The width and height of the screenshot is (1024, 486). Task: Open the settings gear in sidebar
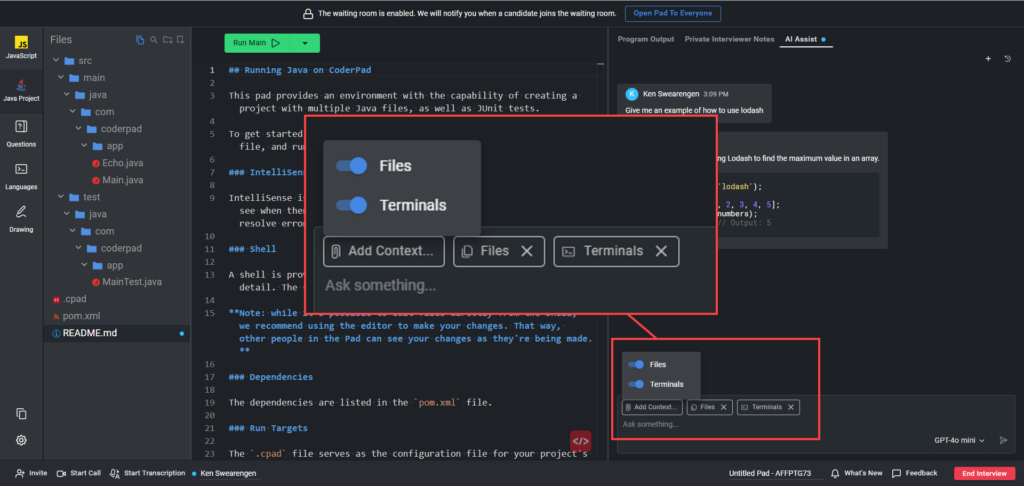point(21,440)
